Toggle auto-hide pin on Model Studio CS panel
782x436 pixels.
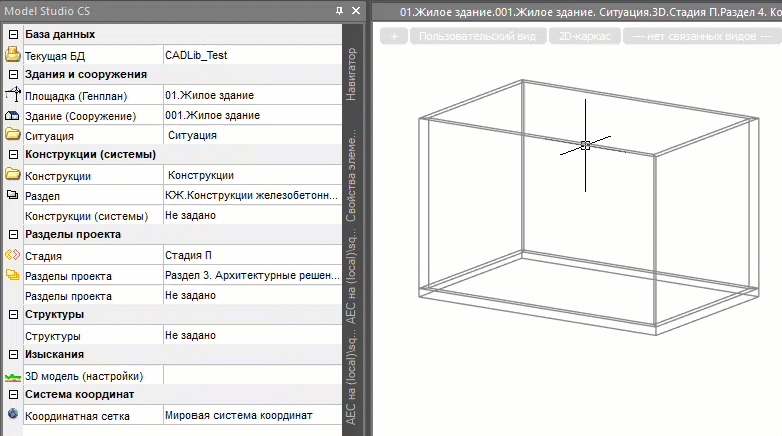point(340,10)
